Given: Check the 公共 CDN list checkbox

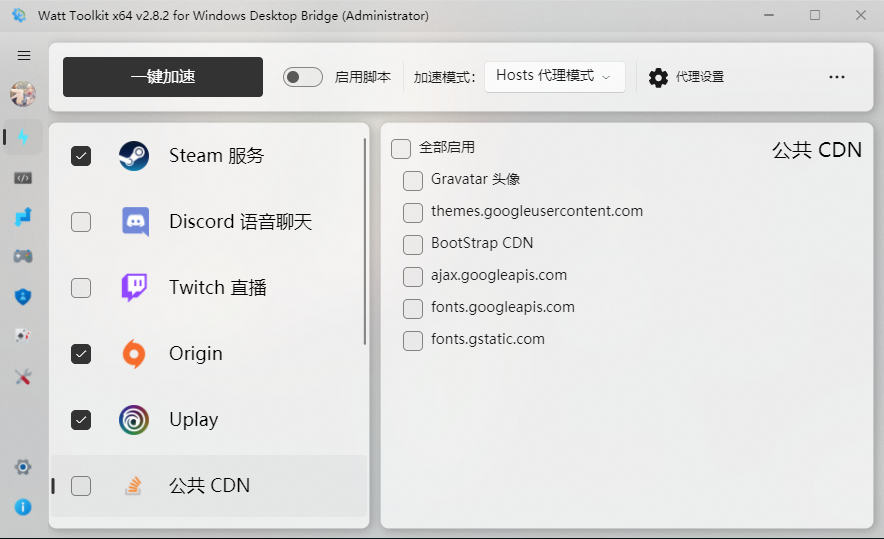Looking at the screenshot, I should point(81,486).
